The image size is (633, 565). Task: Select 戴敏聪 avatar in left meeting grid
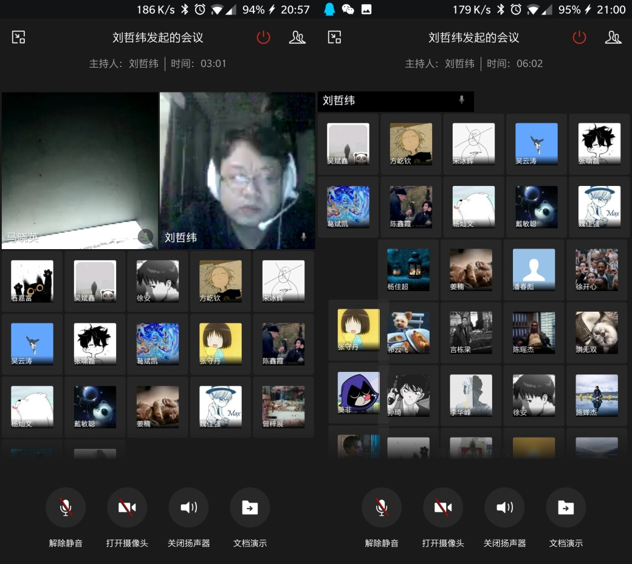[95, 406]
